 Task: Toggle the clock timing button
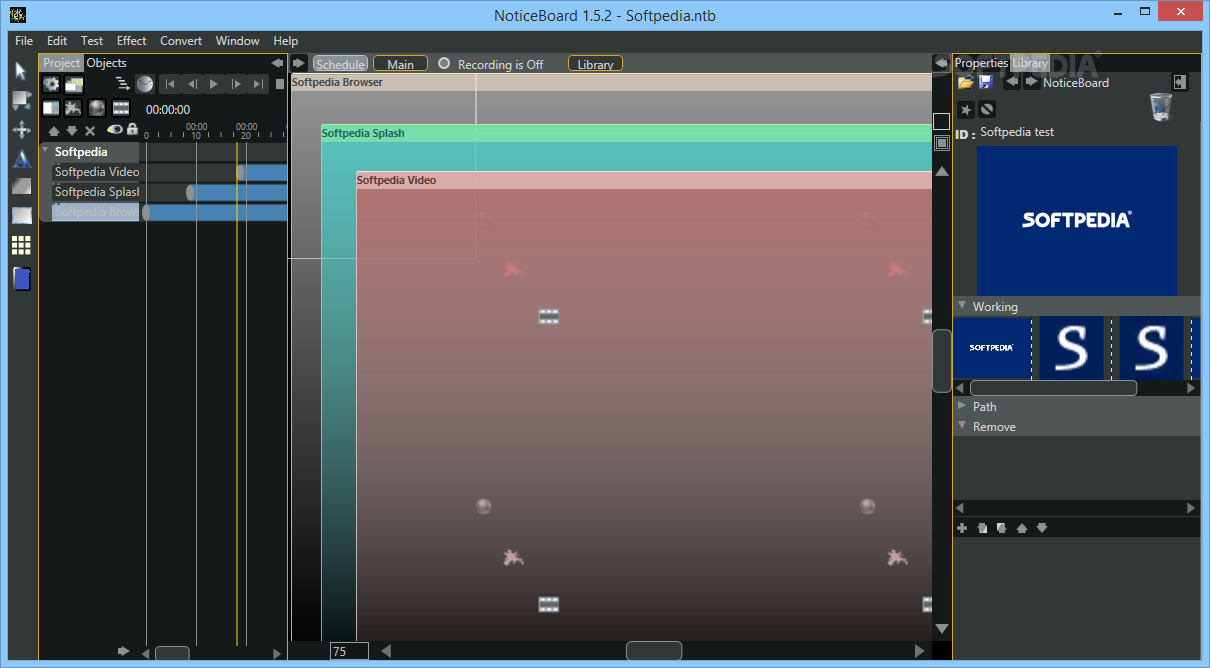(x=145, y=84)
